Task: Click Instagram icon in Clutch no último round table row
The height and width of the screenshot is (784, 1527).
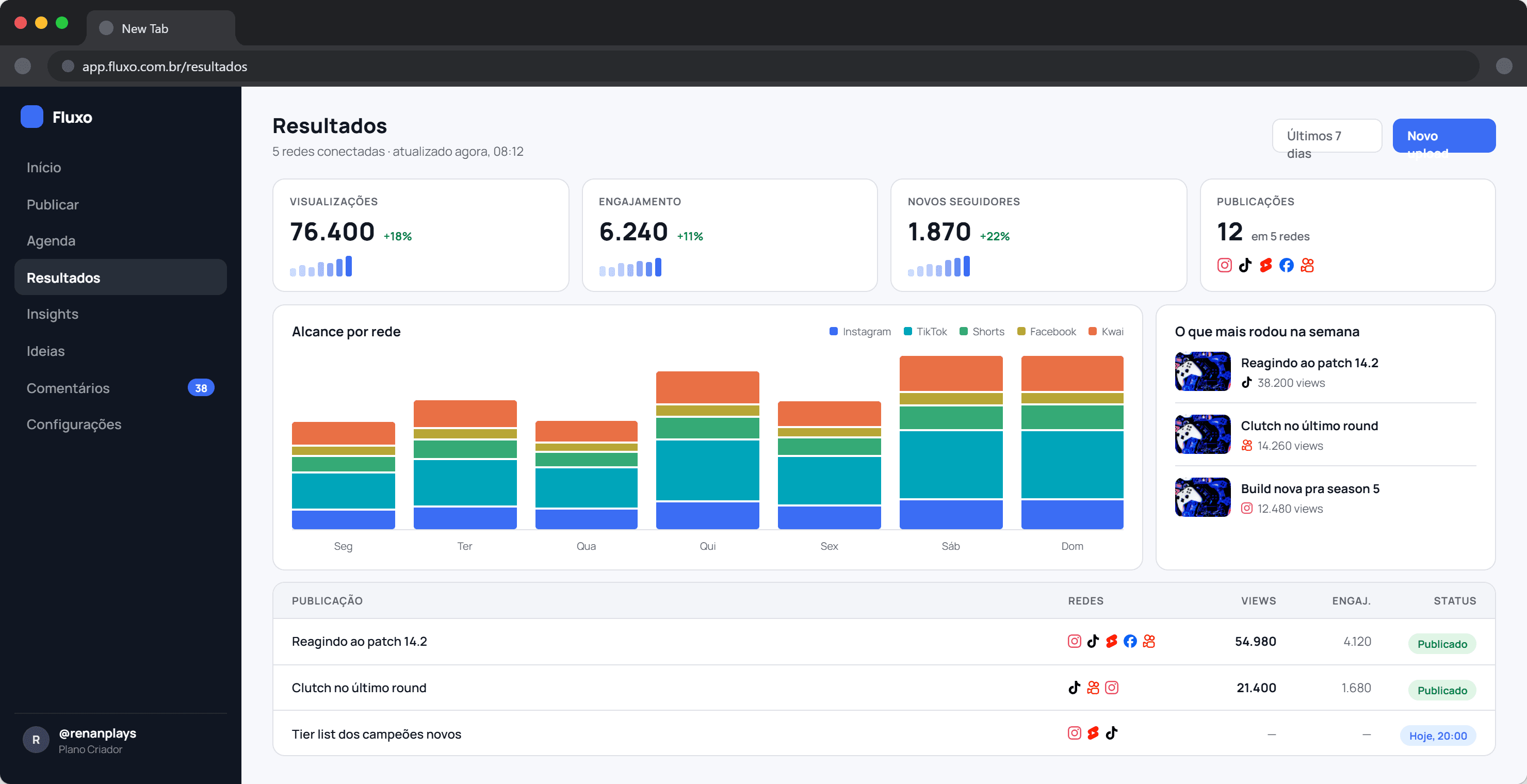Action: [1112, 688]
